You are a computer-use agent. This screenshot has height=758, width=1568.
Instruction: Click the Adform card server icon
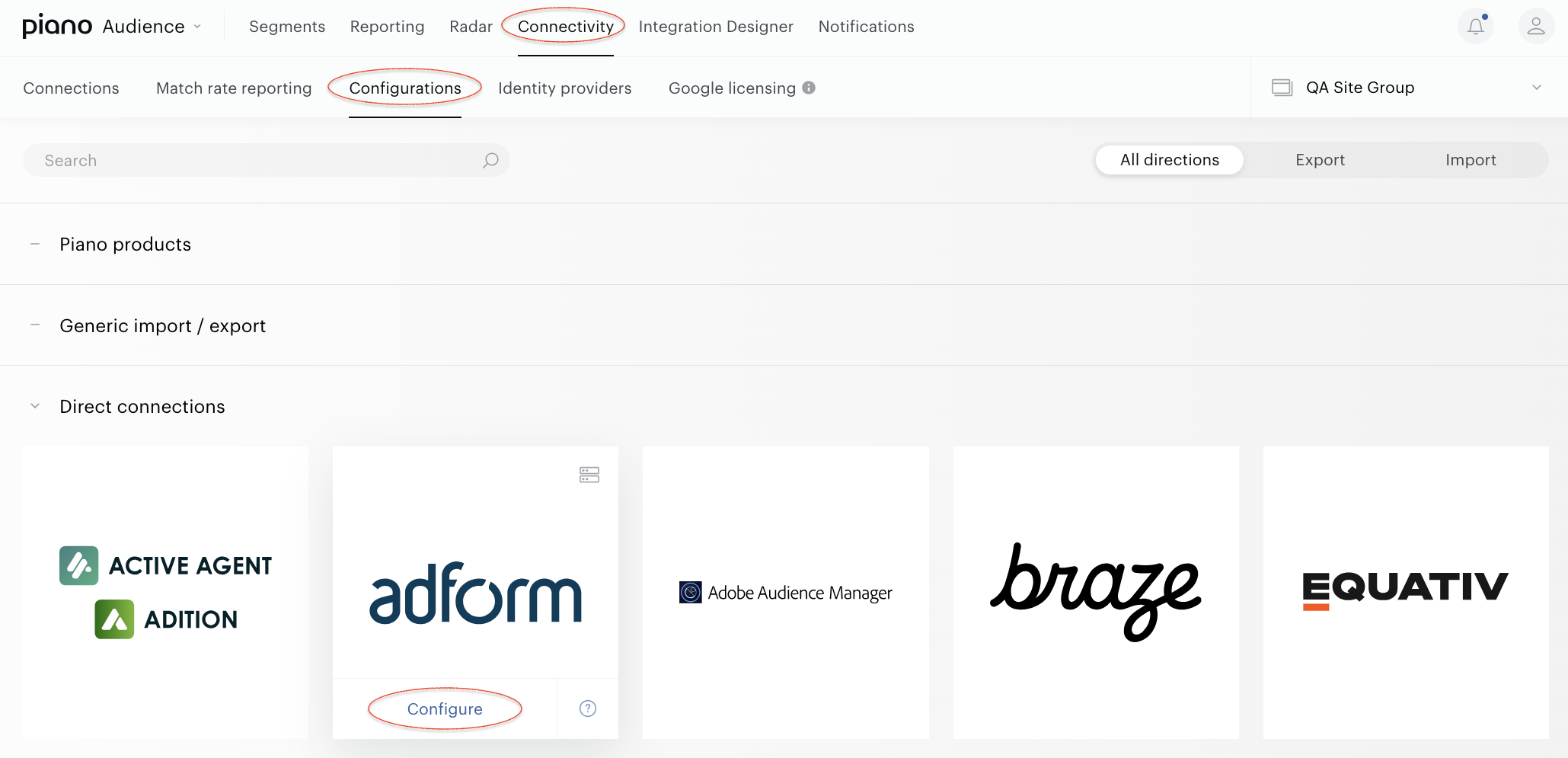[589, 475]
